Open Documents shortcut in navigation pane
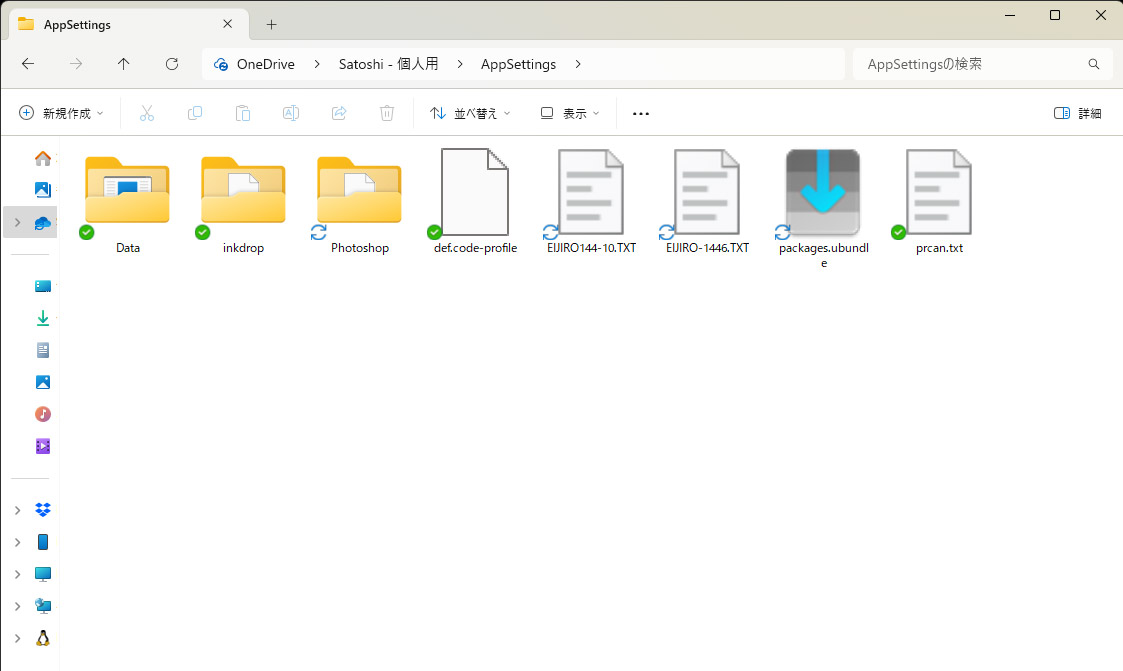The image size is (1123, 671). 43,350
